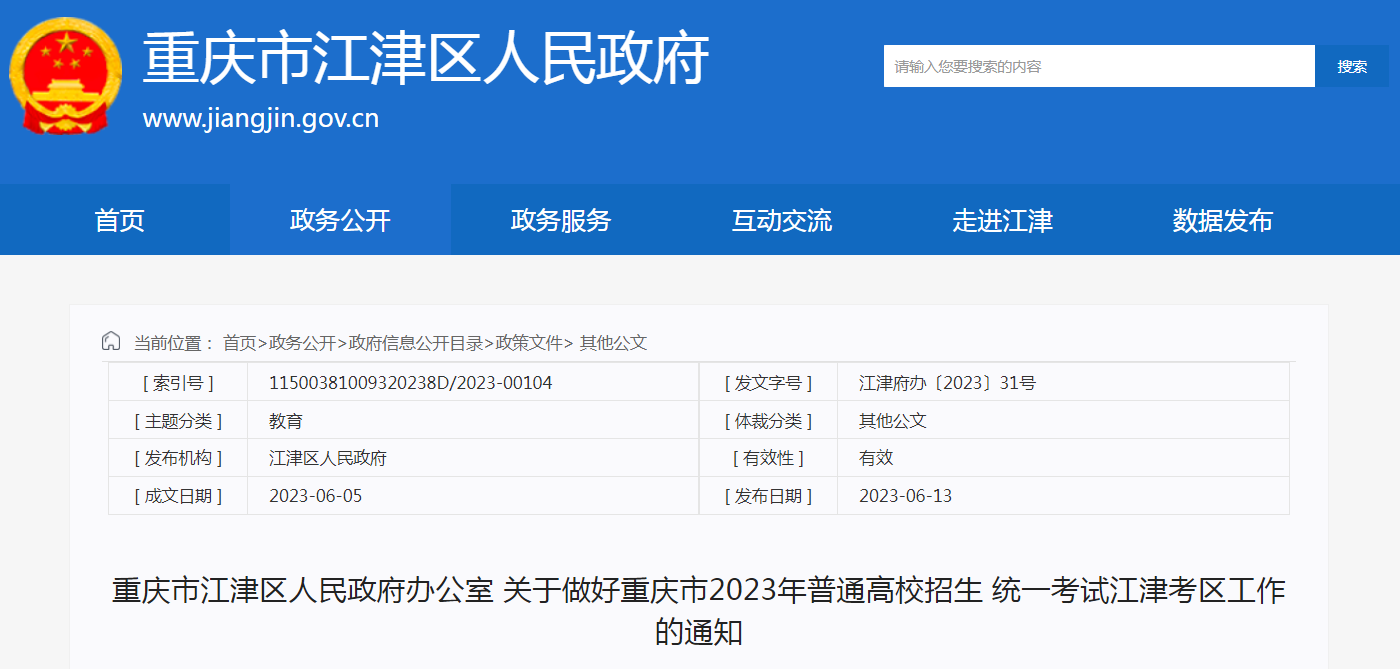Click the national emblem logo
Screen dimensions: 1400x669
pyautogui.click(x=65, y=76)
